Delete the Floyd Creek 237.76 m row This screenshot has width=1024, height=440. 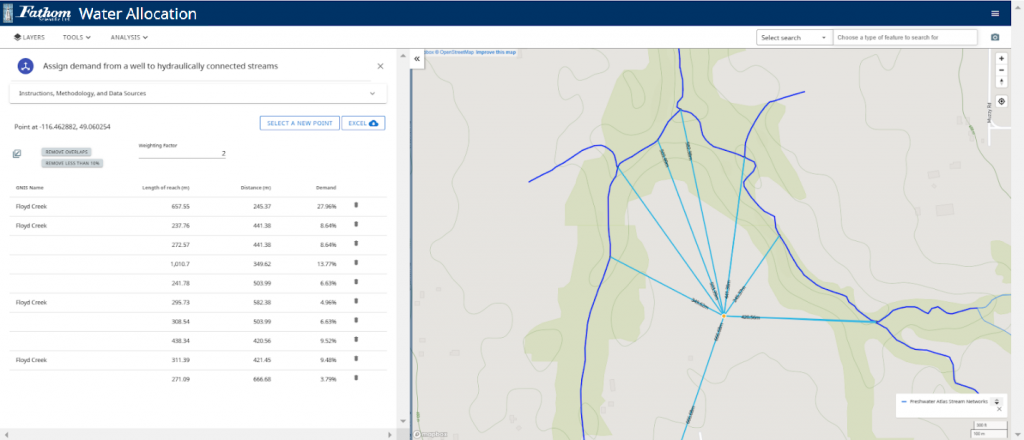356,225
